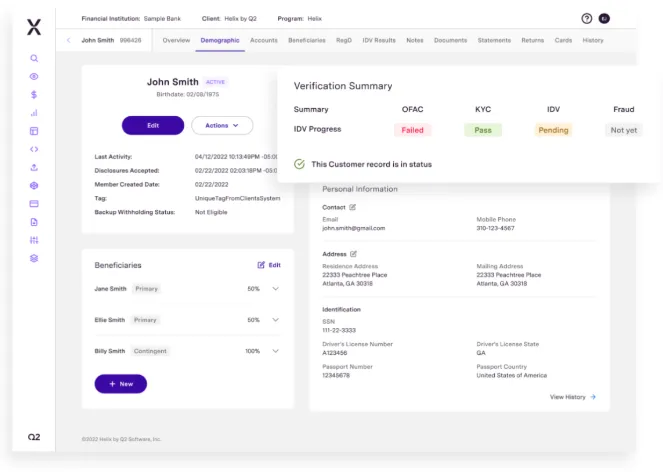This screenshot has height=472, width=663.
Task: Expand Billy Smith beneficiary row
Action: pos(275,351)
